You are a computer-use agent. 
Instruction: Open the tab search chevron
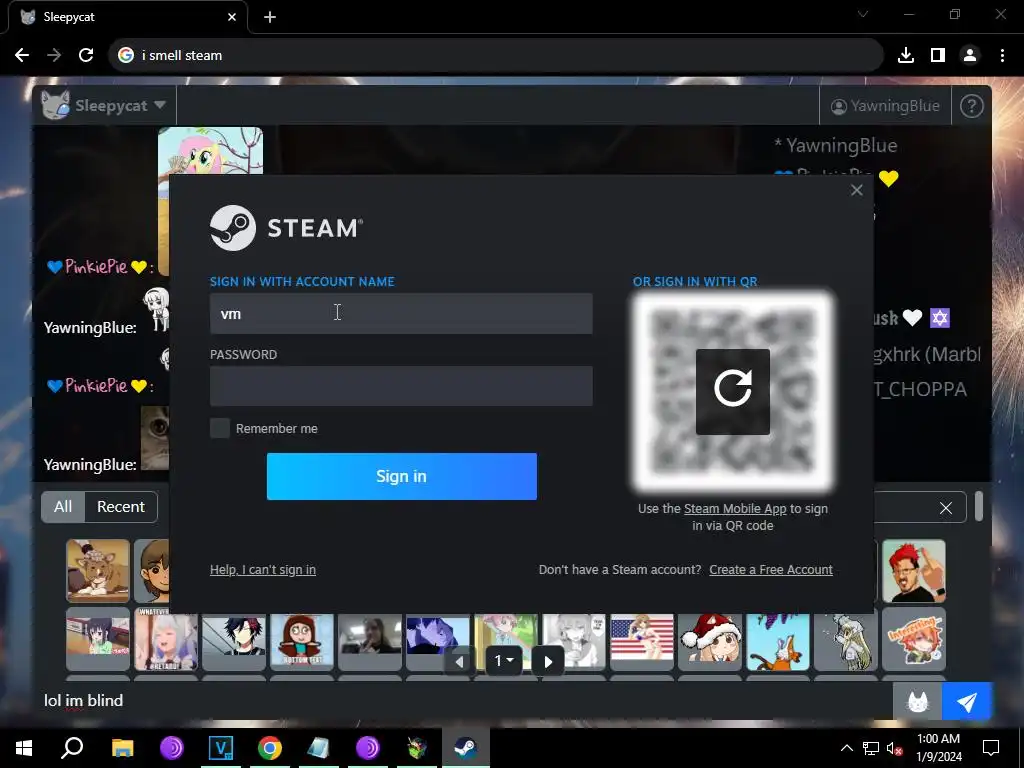click(x=863, y=14)
